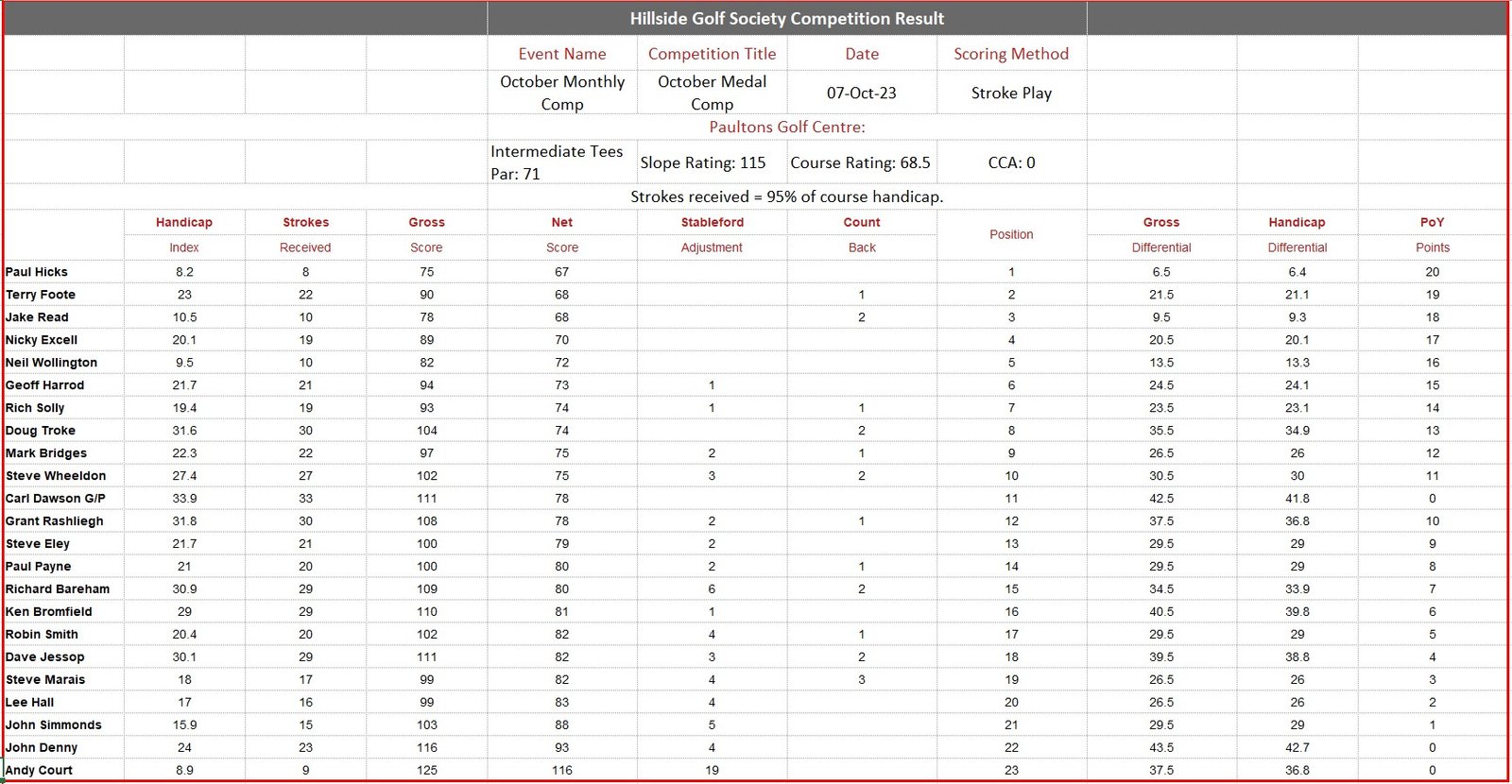The width and height of the screenshot is (1512, 784).
Task: Click the Paultons Golf Centre heading
Action: tap(786, 127)
